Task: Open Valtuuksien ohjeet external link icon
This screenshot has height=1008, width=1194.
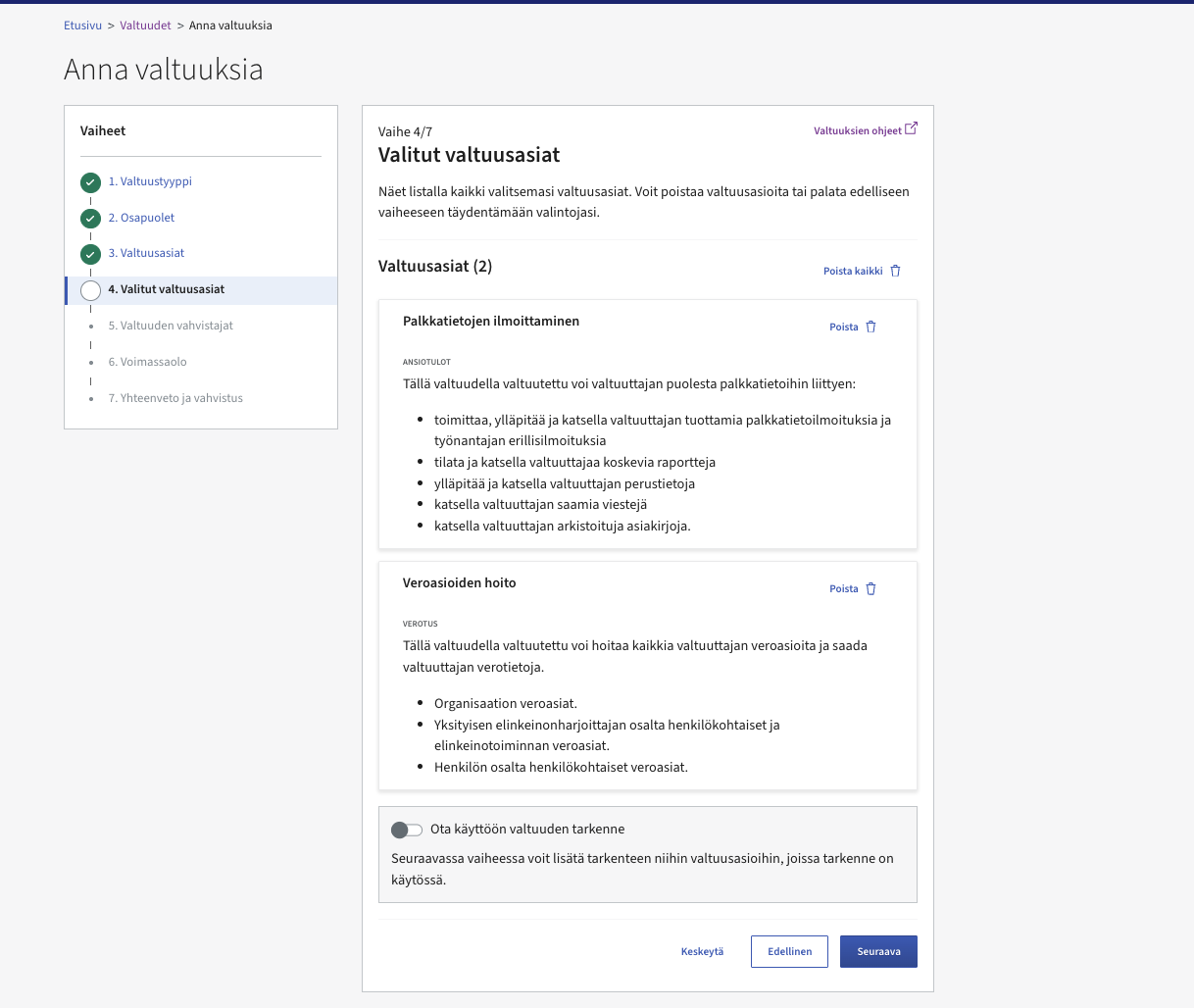Action: (x=911, y=128)
